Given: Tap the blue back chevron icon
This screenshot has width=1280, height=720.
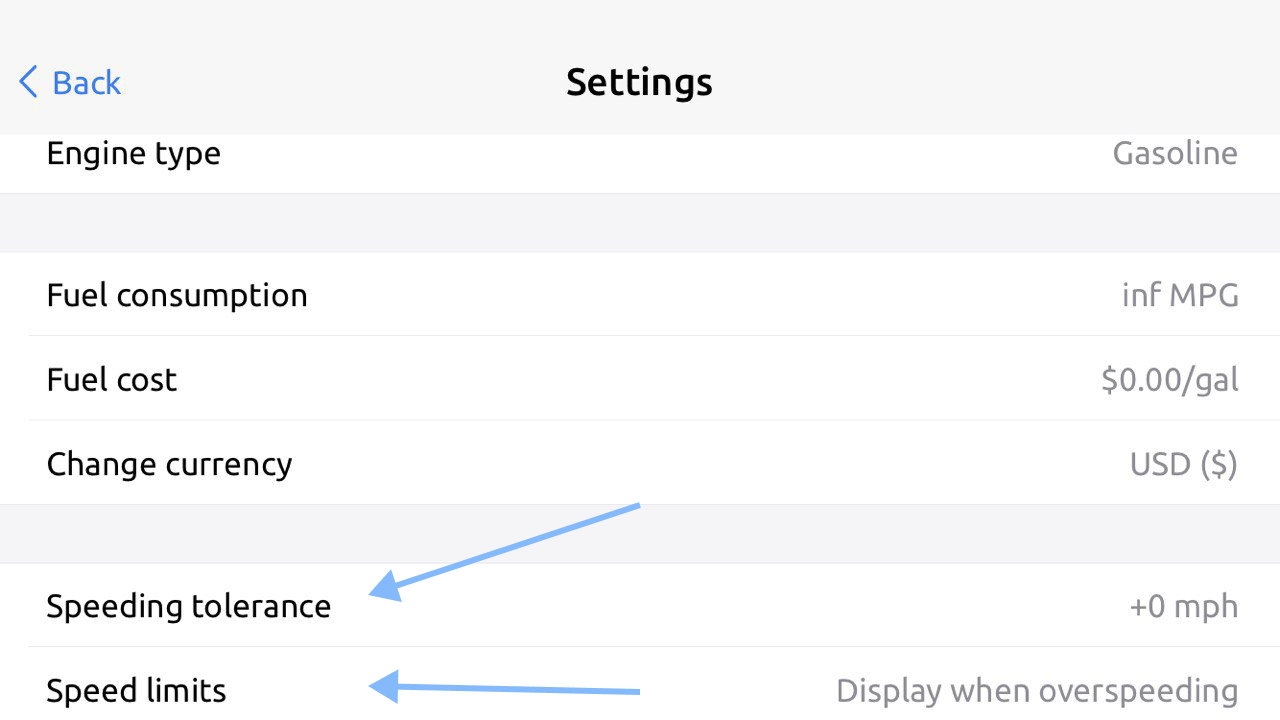Looking at the screenshot, I should coord(28,82).
